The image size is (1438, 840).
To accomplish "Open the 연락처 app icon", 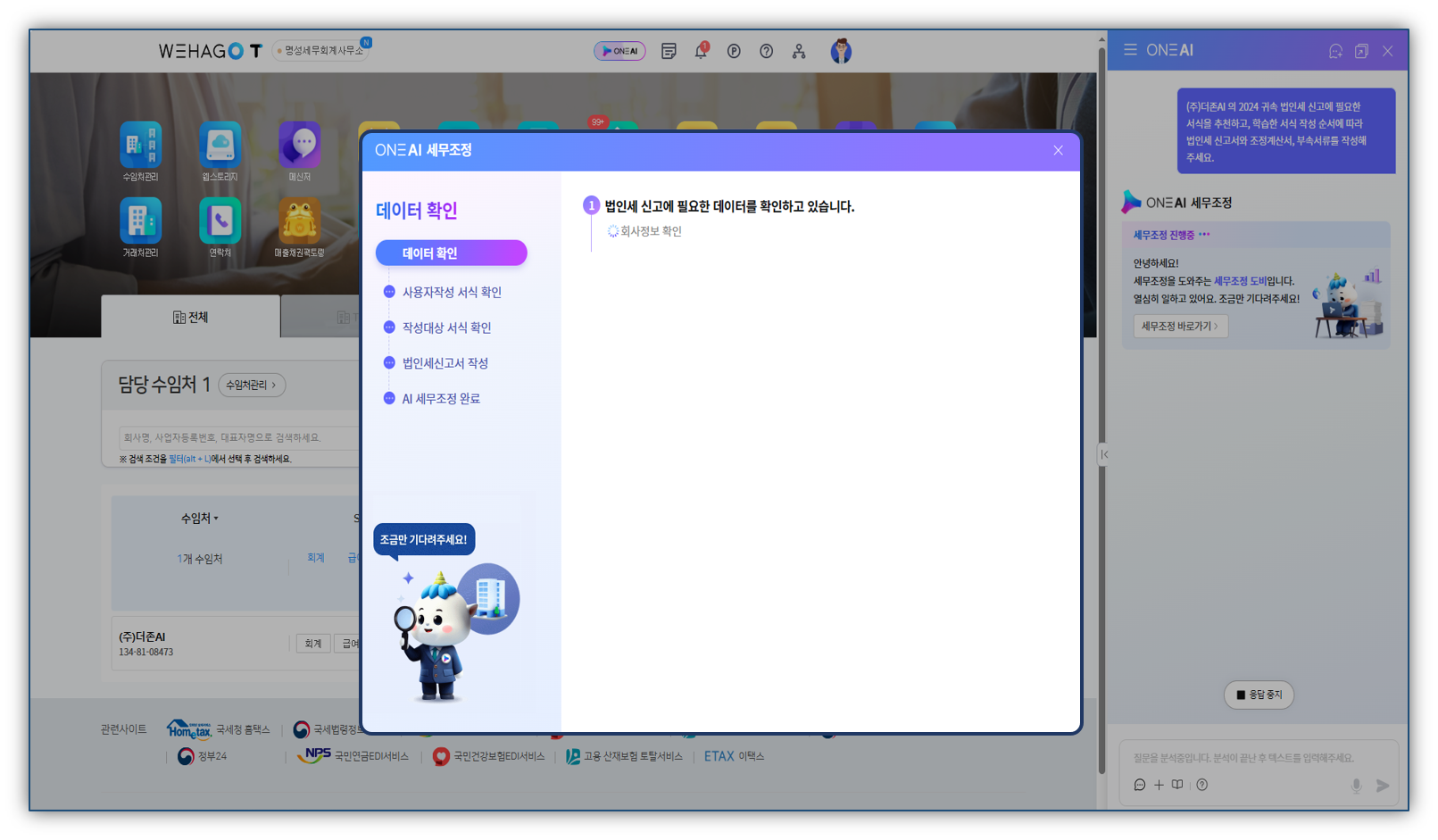I will (x=220, y=221).
